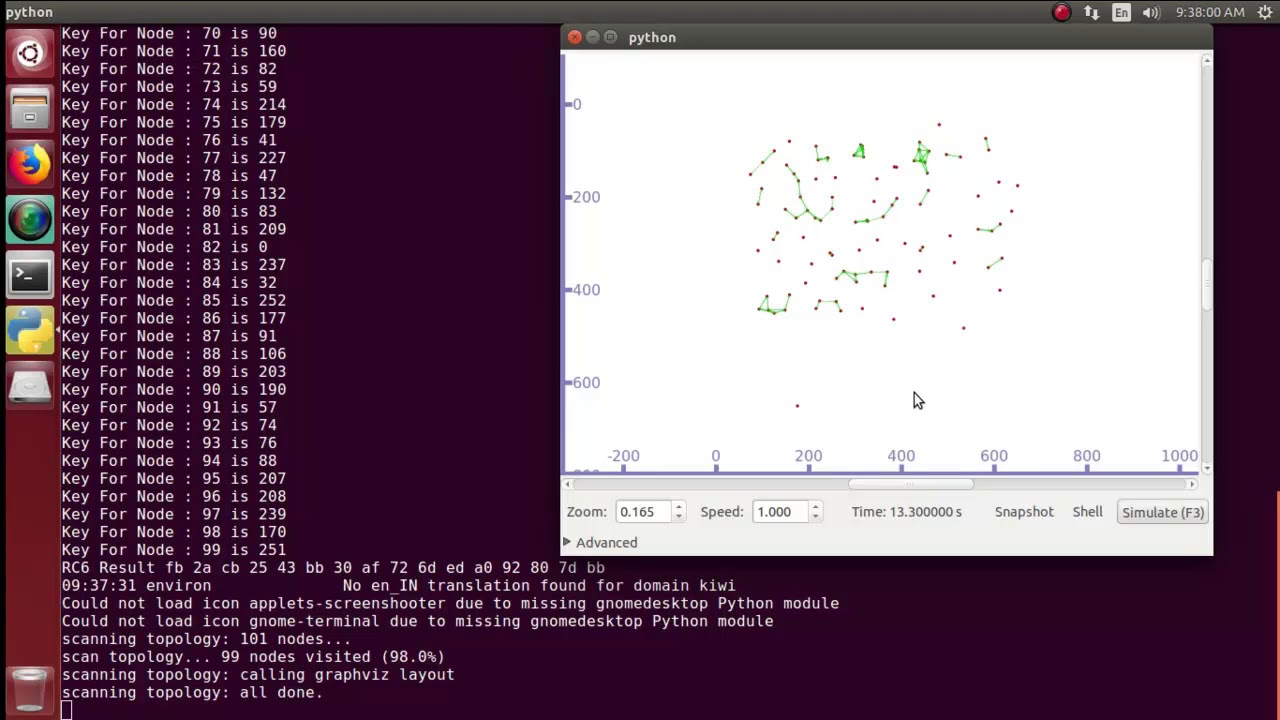Click the Zoom value field
1280x720 pixels.
pyautogui.click(x=643, y=512)
